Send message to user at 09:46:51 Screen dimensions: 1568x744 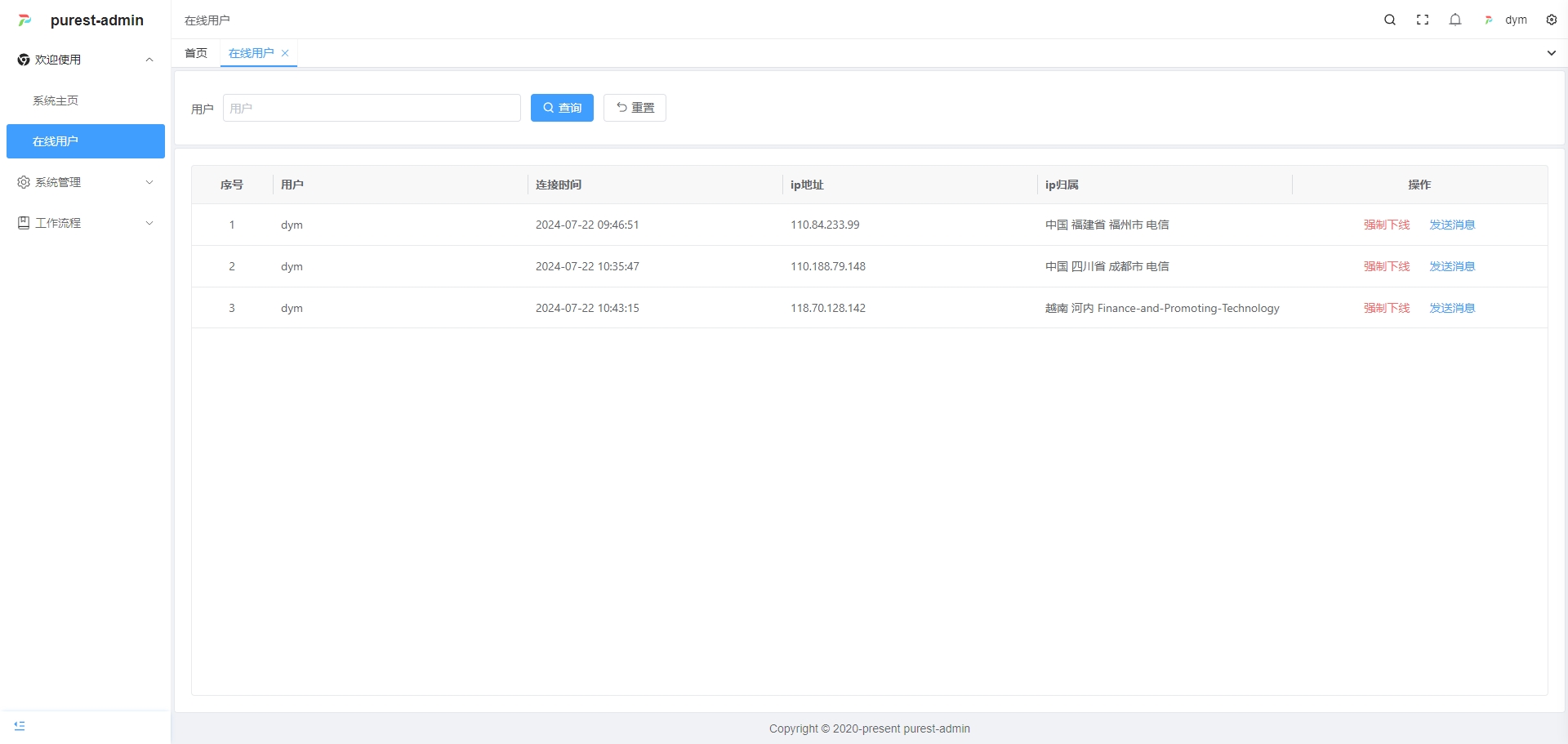pos(1452,225)
